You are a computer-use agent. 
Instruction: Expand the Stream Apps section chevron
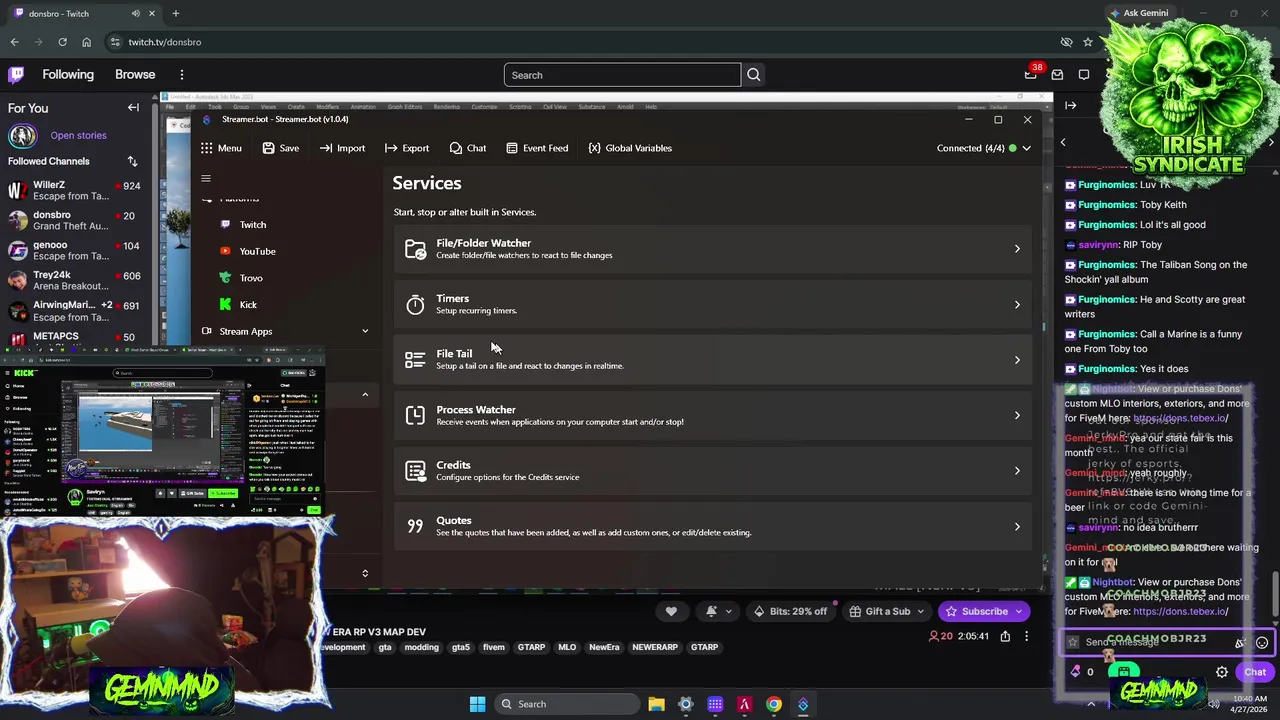[365, 331]
